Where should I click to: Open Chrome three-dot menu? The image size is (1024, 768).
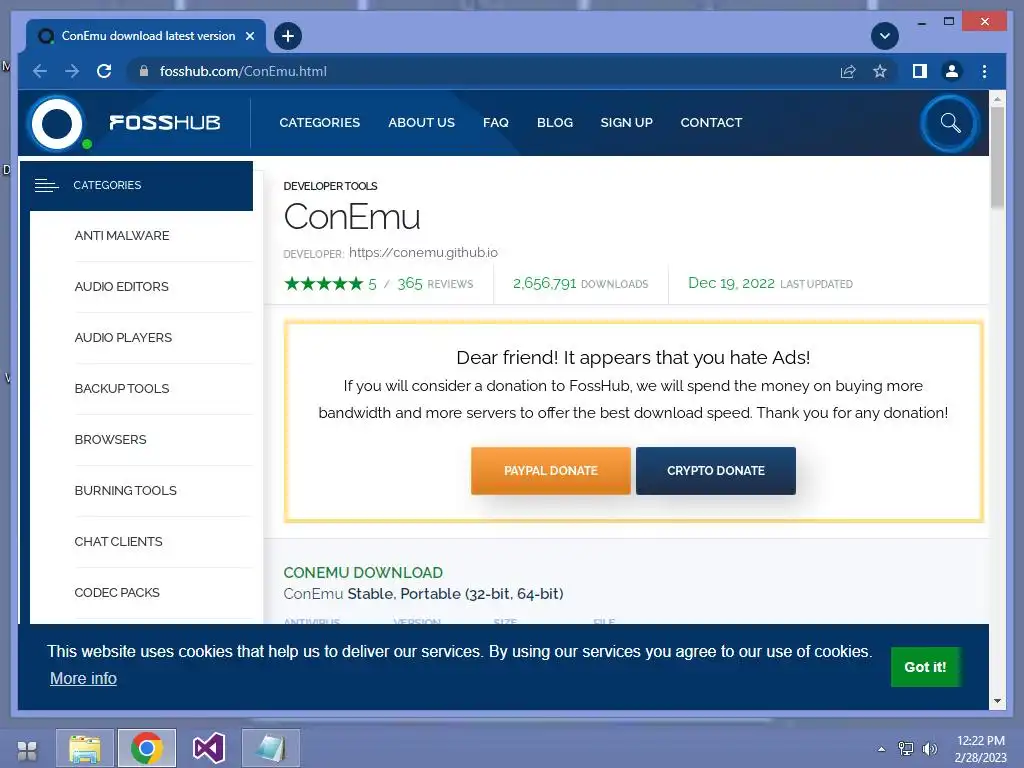click(984, 71)
